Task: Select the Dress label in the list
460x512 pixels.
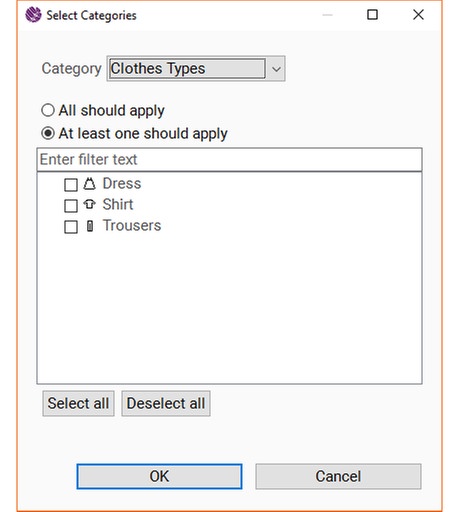Action: coord(122,184)
